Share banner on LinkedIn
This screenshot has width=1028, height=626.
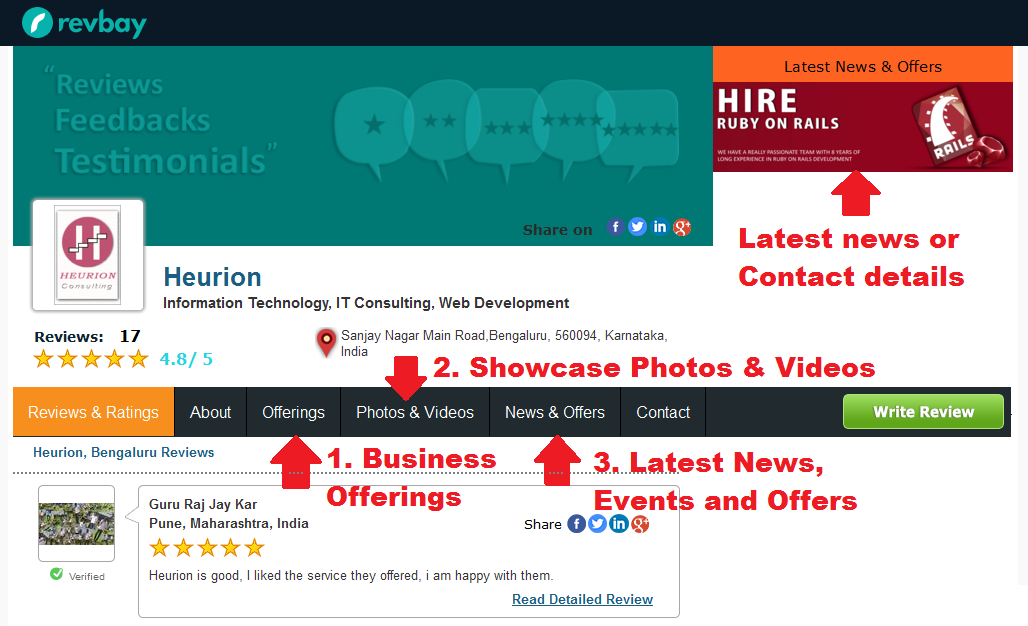[660, 227]
